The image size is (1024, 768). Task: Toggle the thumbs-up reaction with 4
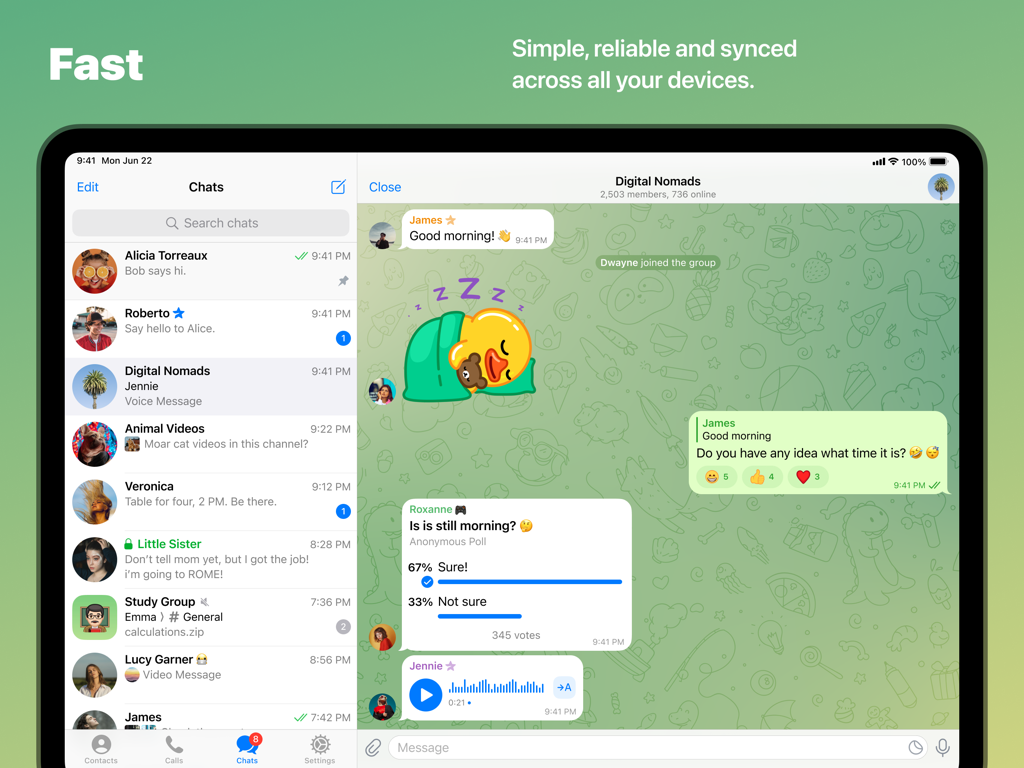761,477
